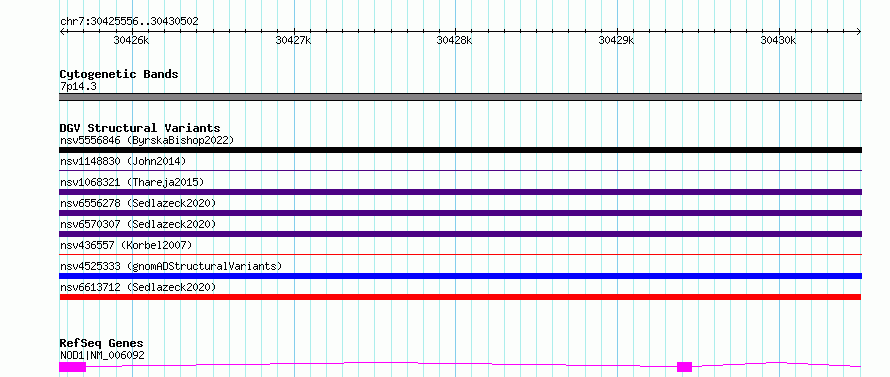Open variant label nsv1068321 (Thareja2015)
890x377 pixels.
pos(132,182)
